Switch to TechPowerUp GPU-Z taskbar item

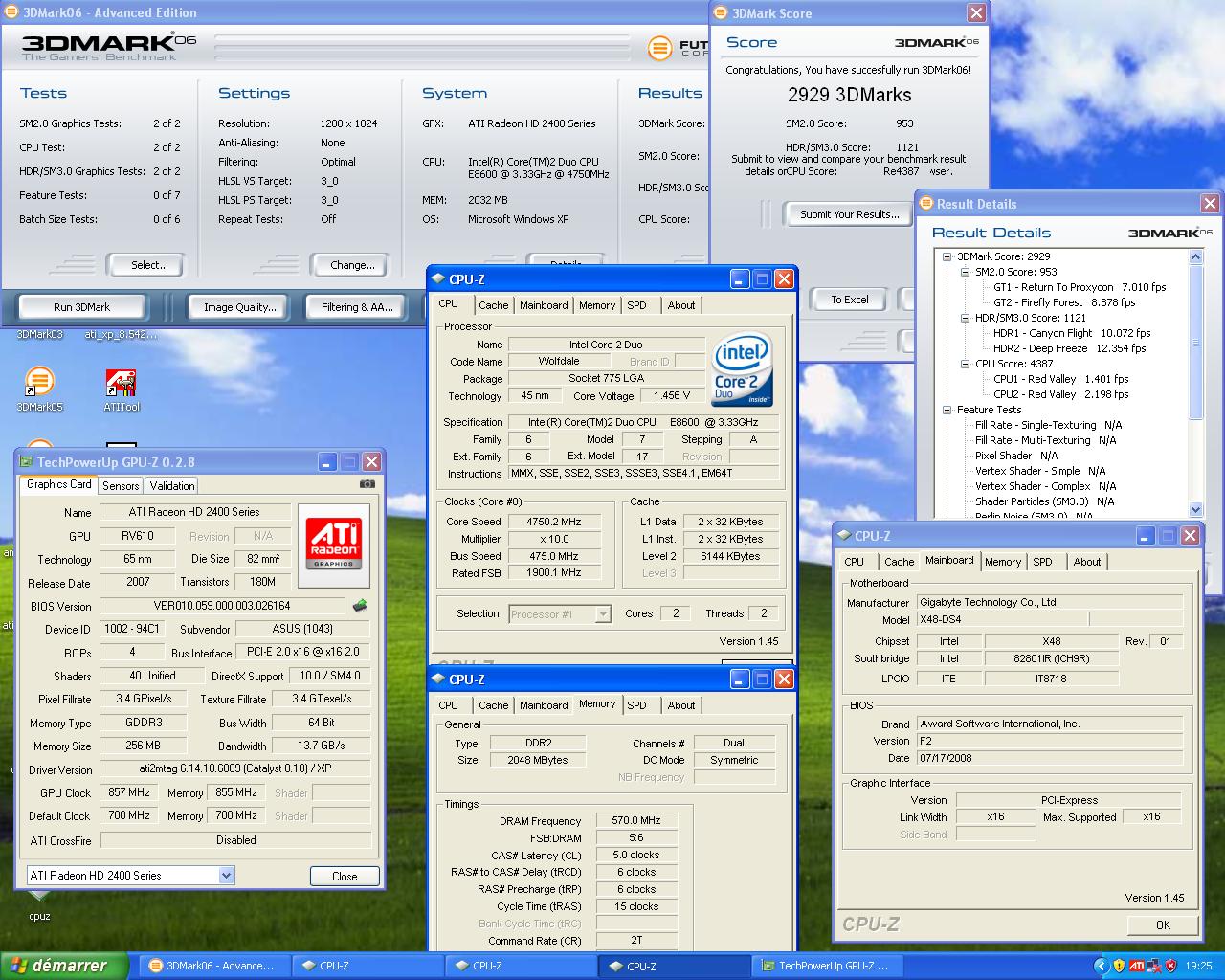[825, 966]
